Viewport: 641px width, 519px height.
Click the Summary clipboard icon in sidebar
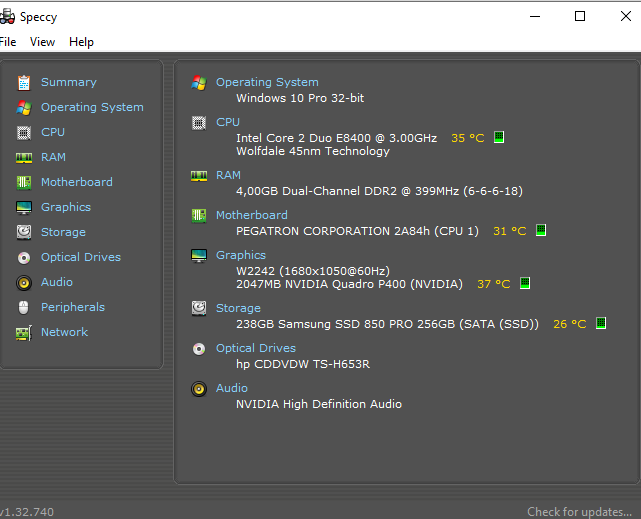(x=24, y=82)
